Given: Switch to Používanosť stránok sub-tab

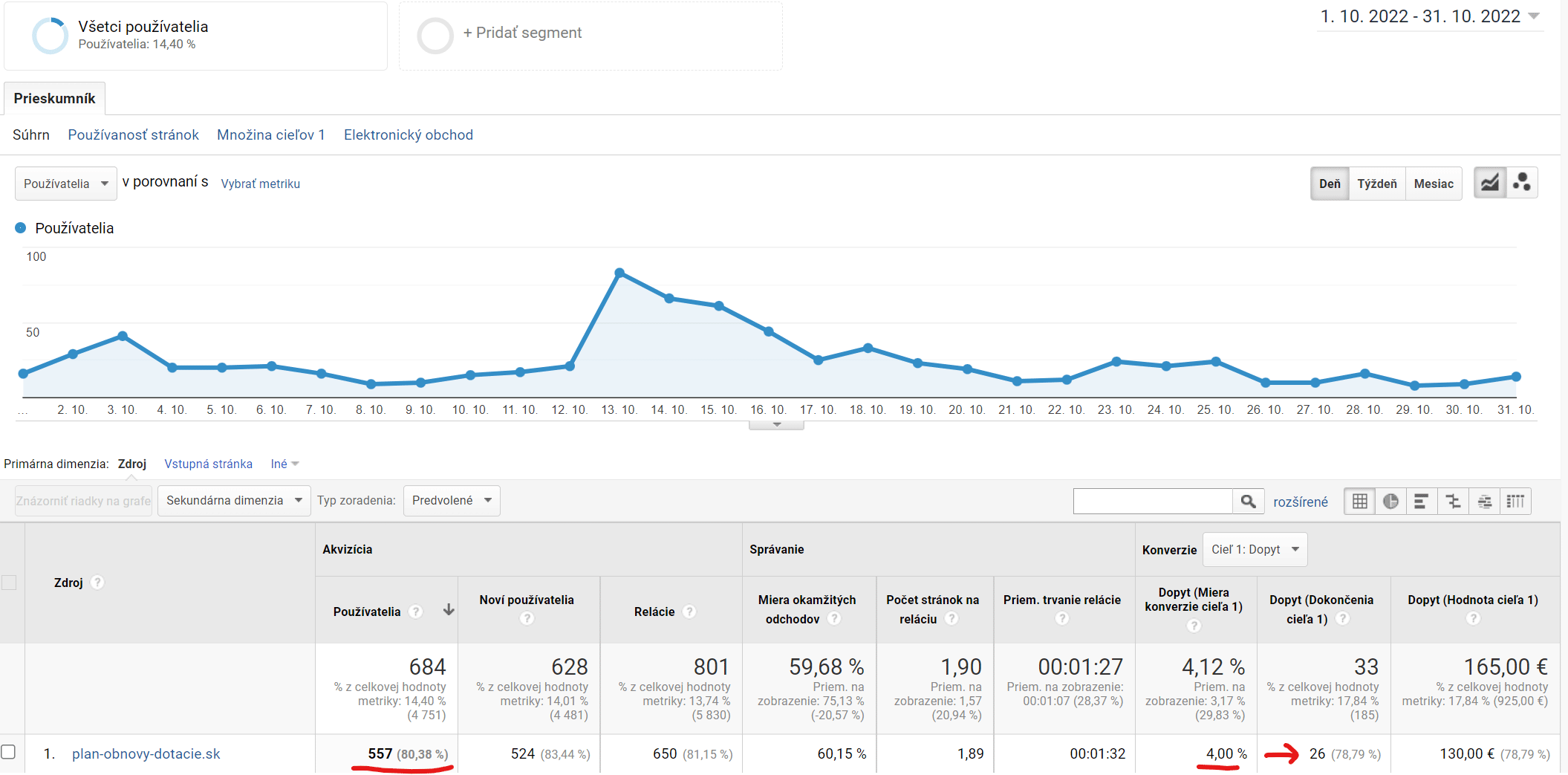Looking at the screenshot, I should tap(134, 134).
